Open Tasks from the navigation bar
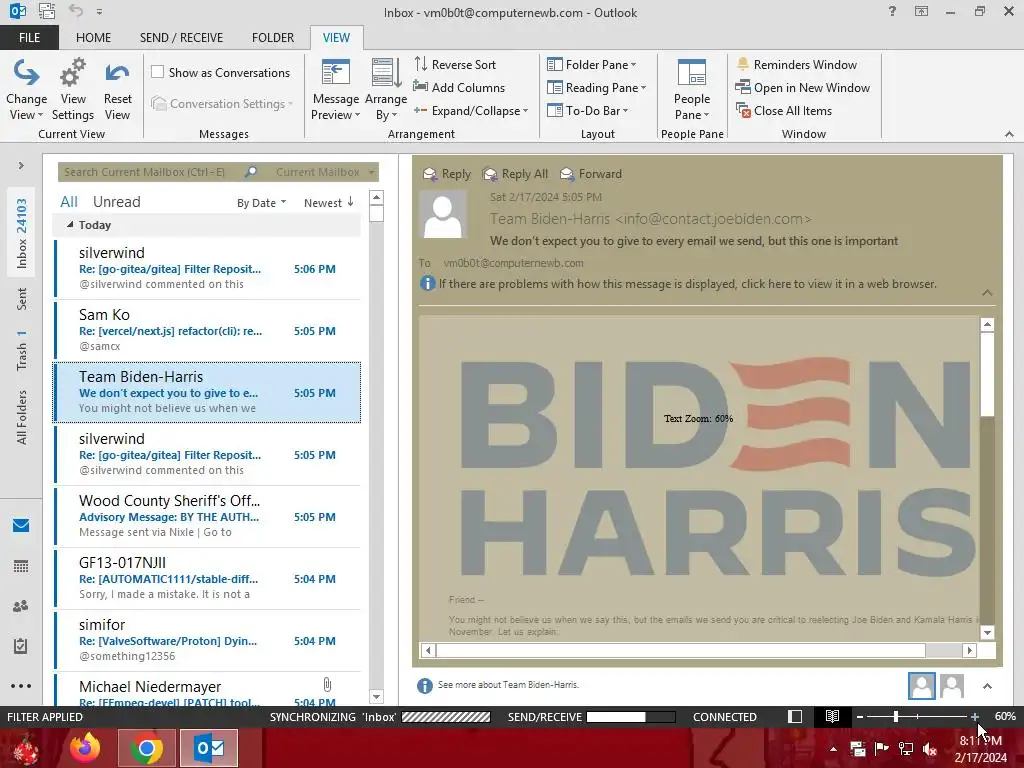1024x768 pixels. 21,646
